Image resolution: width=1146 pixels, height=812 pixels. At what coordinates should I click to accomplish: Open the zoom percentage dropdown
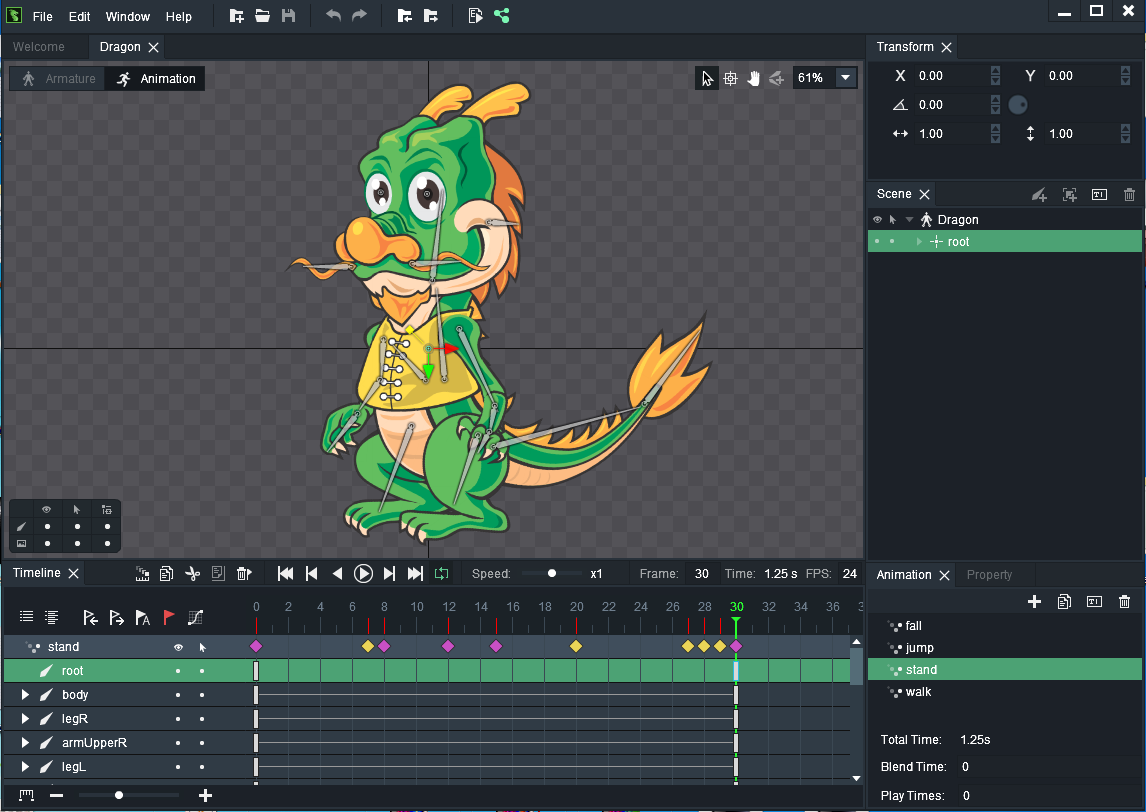pyautogui.click(x=845, y=78)
